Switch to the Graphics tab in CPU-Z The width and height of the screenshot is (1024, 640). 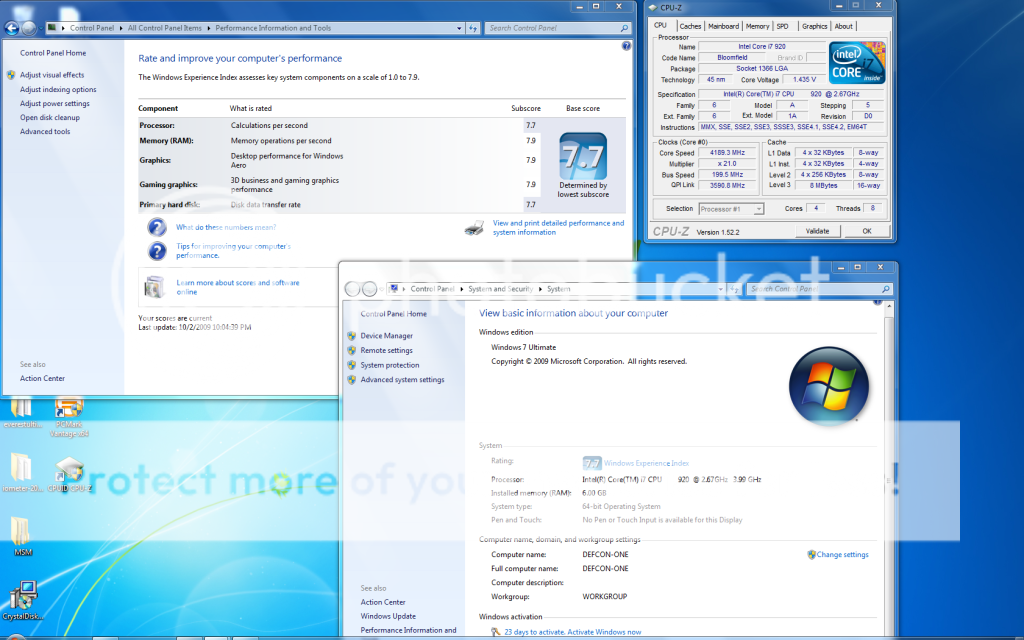(x=814, y=26)
